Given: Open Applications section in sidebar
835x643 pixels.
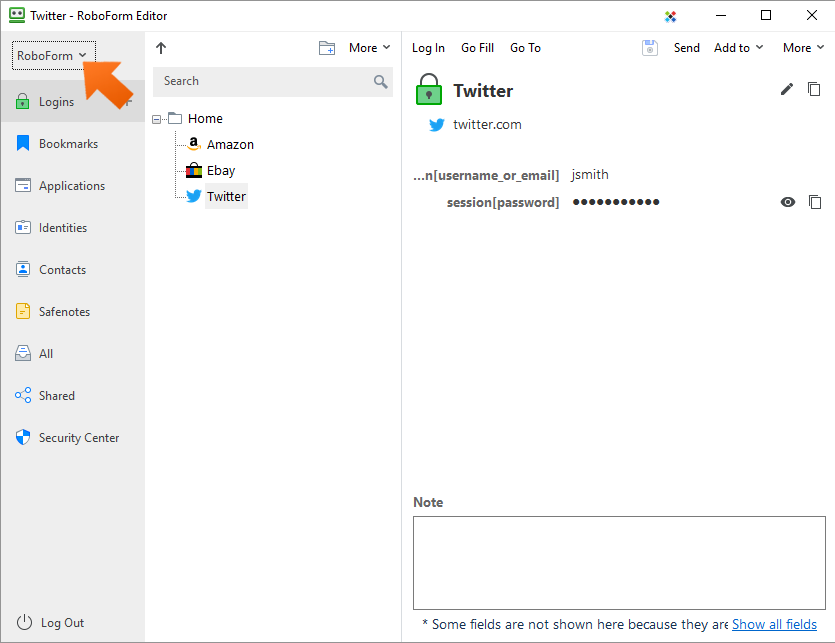Looking at the screenshot, I should tap(72, 185).
